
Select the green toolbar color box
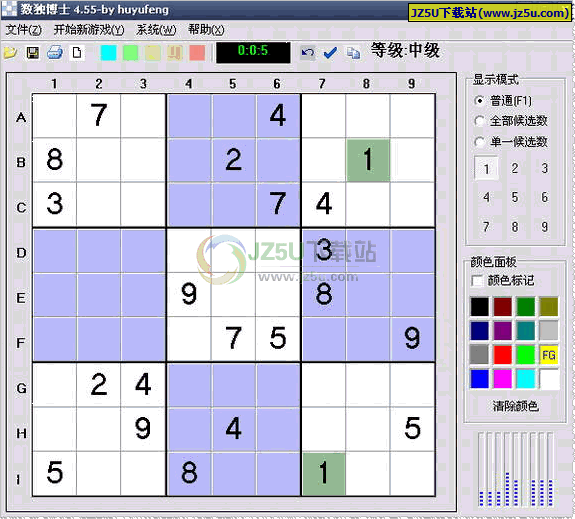(131, 53)
